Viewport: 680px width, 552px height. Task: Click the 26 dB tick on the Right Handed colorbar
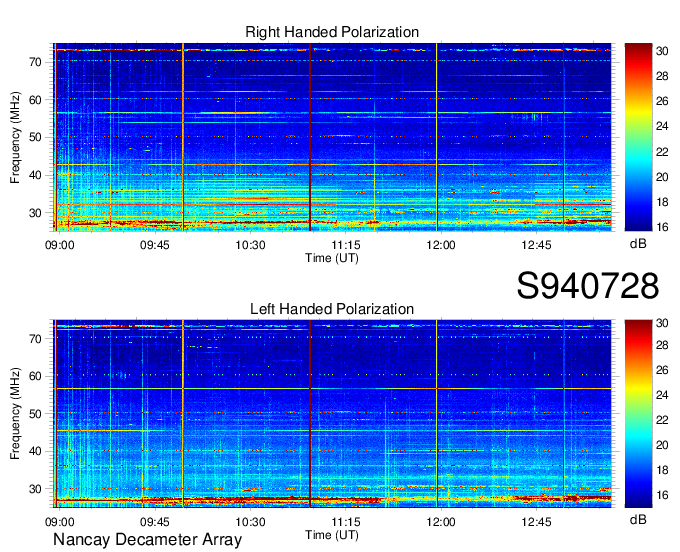pyautogui.click(x=662, y=101)
